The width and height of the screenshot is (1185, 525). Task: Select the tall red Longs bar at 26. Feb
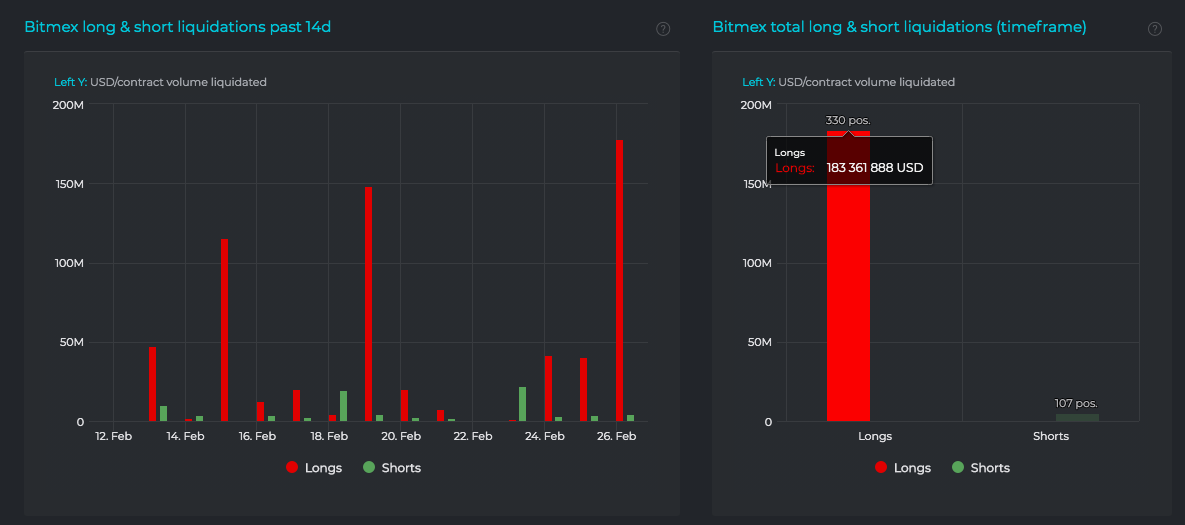[620, 280]
